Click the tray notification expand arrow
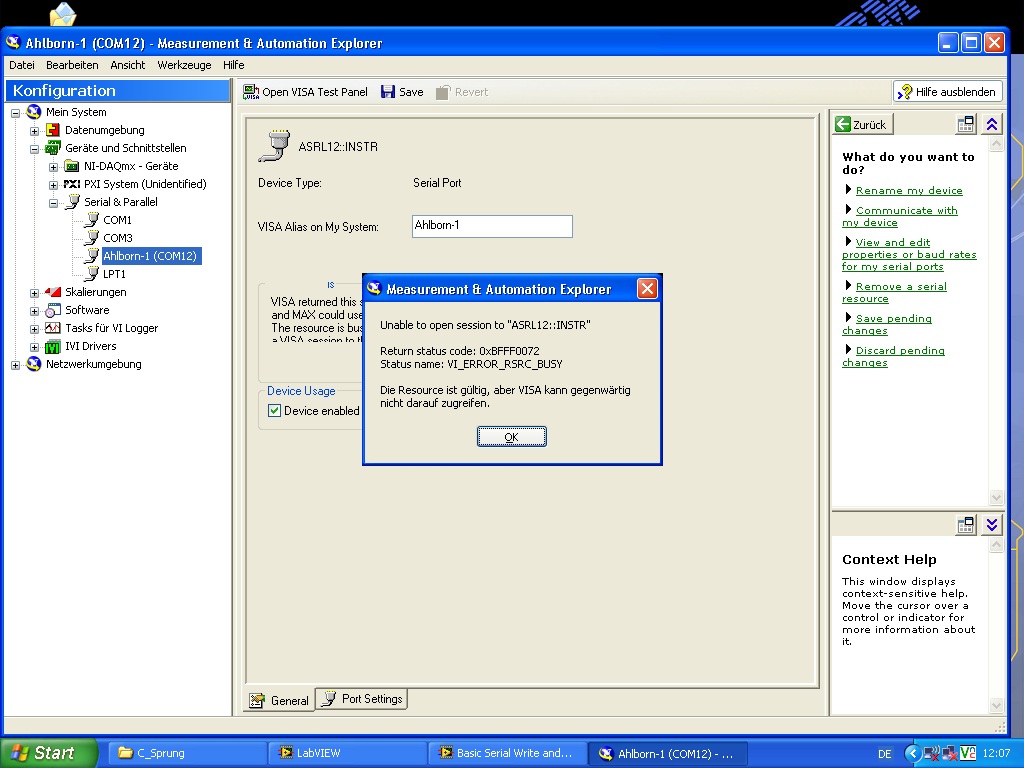This screenshot has height=768, width=1024. 912,754
